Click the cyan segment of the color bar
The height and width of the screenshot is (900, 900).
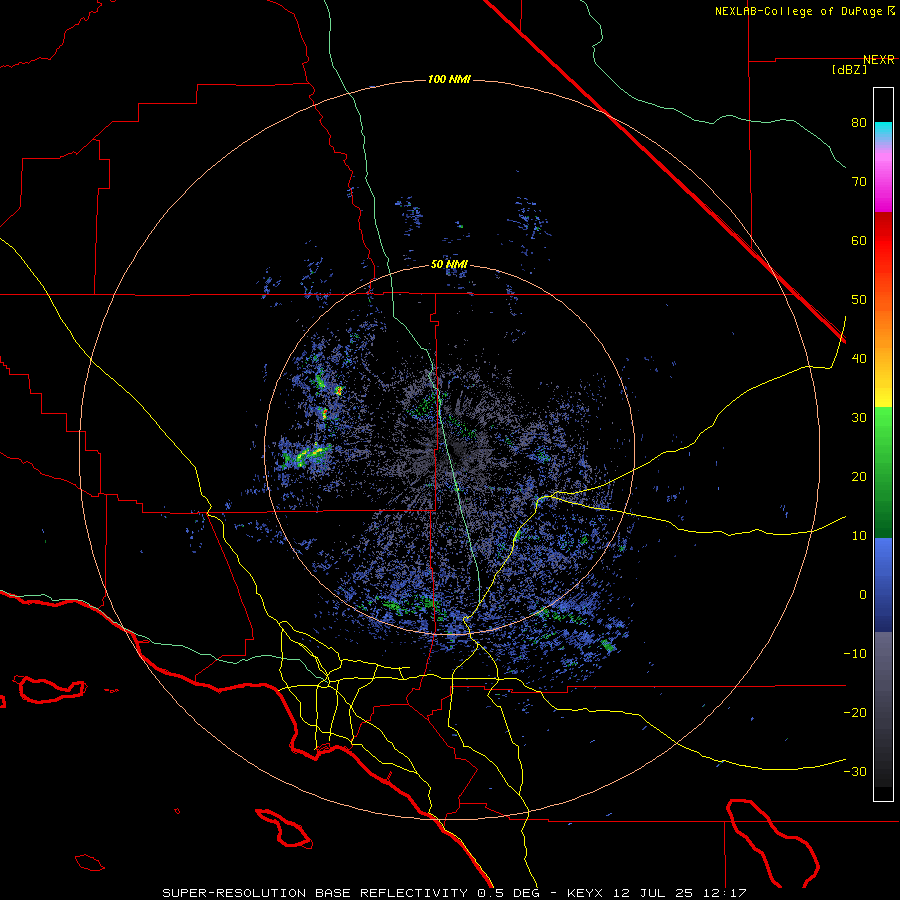tap(883, 132)
